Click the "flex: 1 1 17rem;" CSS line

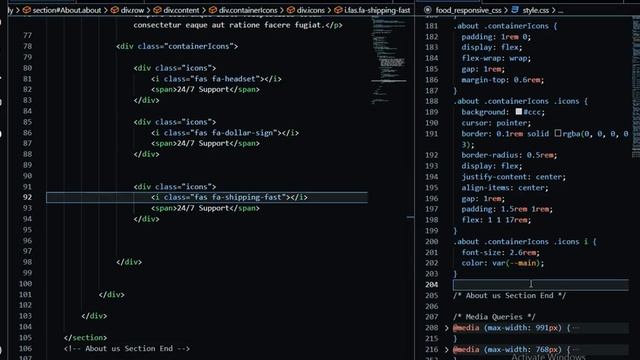[x=496, y=220]
